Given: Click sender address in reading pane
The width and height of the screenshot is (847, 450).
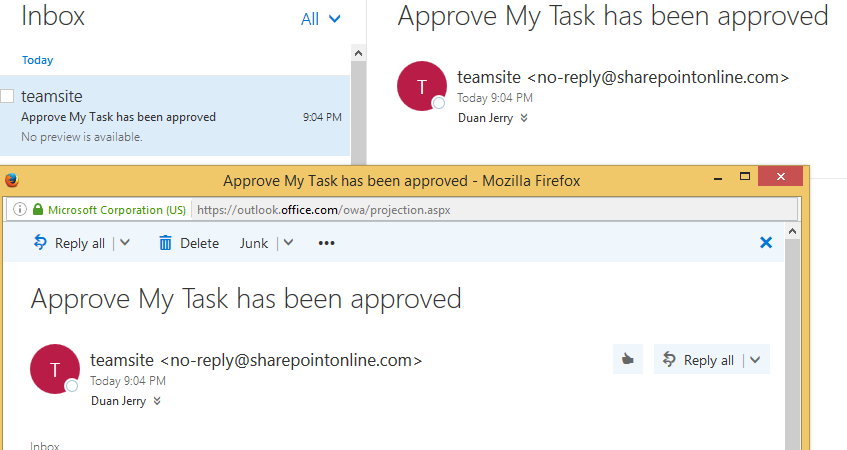Looking at the screenshot, I should 658,77.
